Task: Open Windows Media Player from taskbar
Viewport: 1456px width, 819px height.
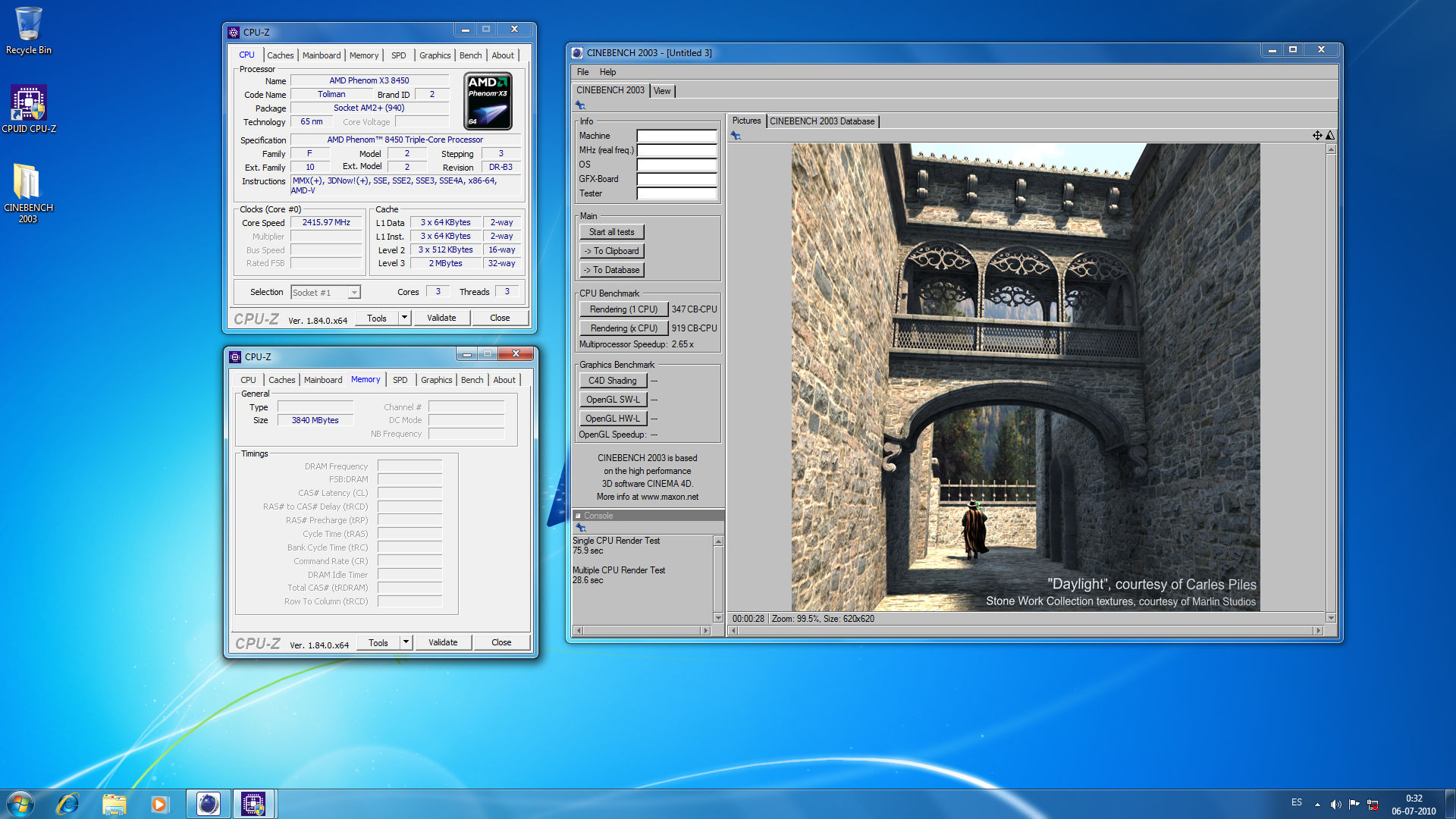Action: click(159, 804)
